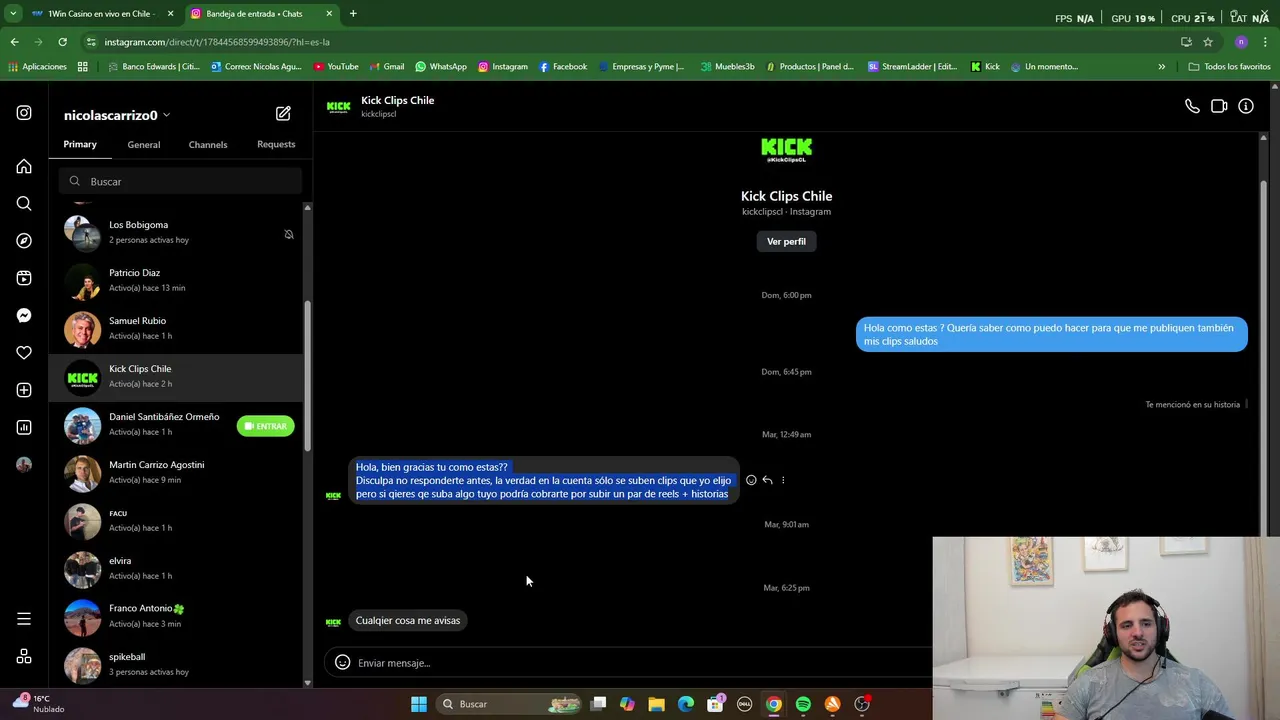Bookmark this page with the star icon

pos(1208,42)
